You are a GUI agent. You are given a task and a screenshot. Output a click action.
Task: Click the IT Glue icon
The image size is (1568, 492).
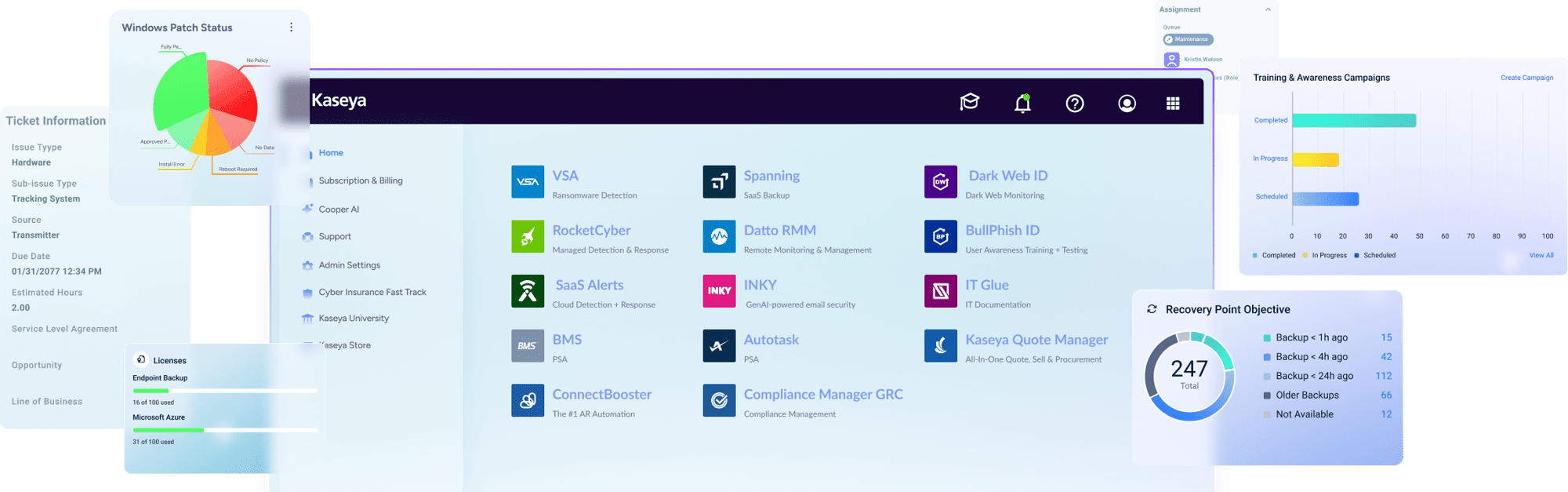(x=941, y=291)
